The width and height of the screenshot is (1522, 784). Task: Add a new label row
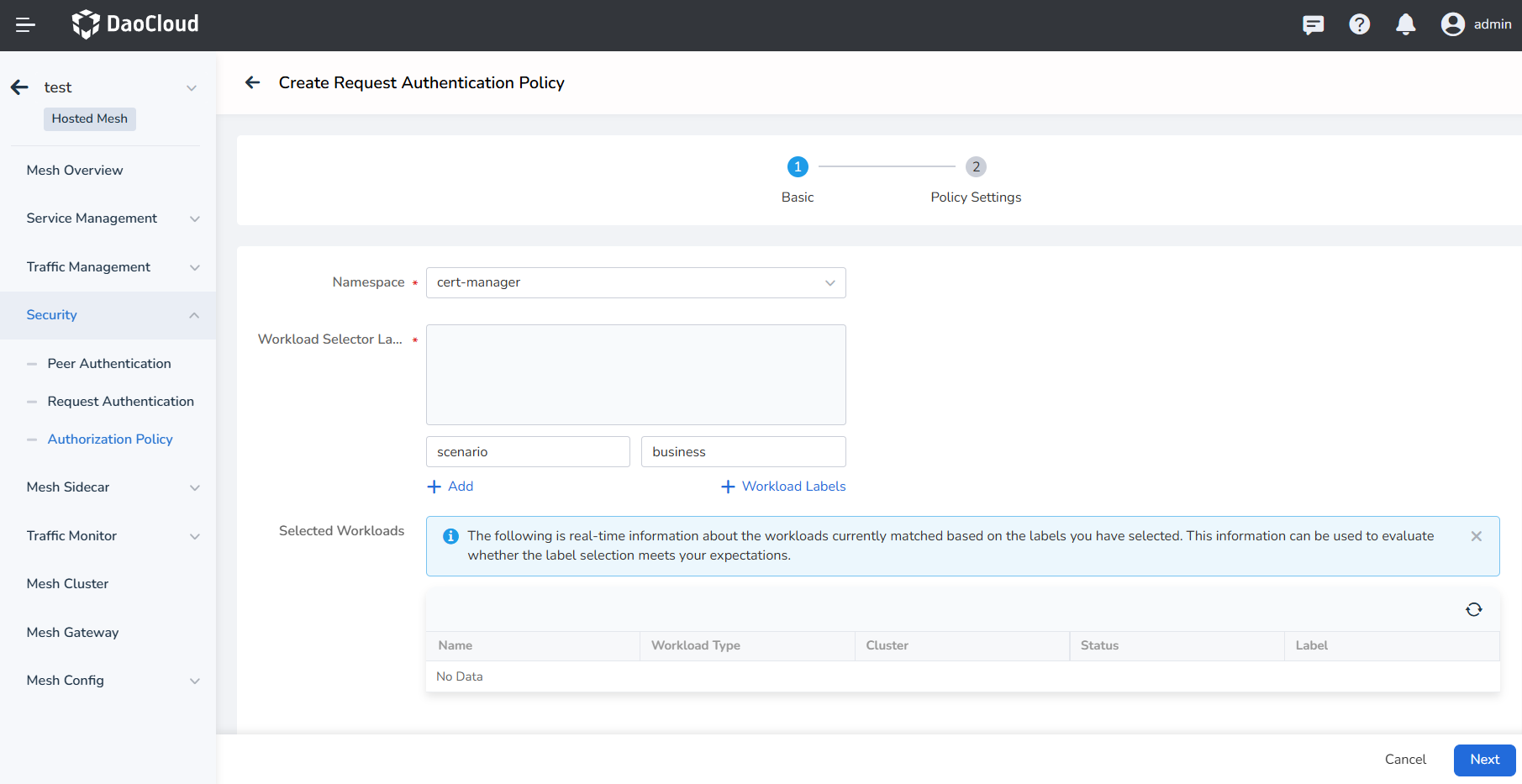pyautogui.click(x=451, y=487)
